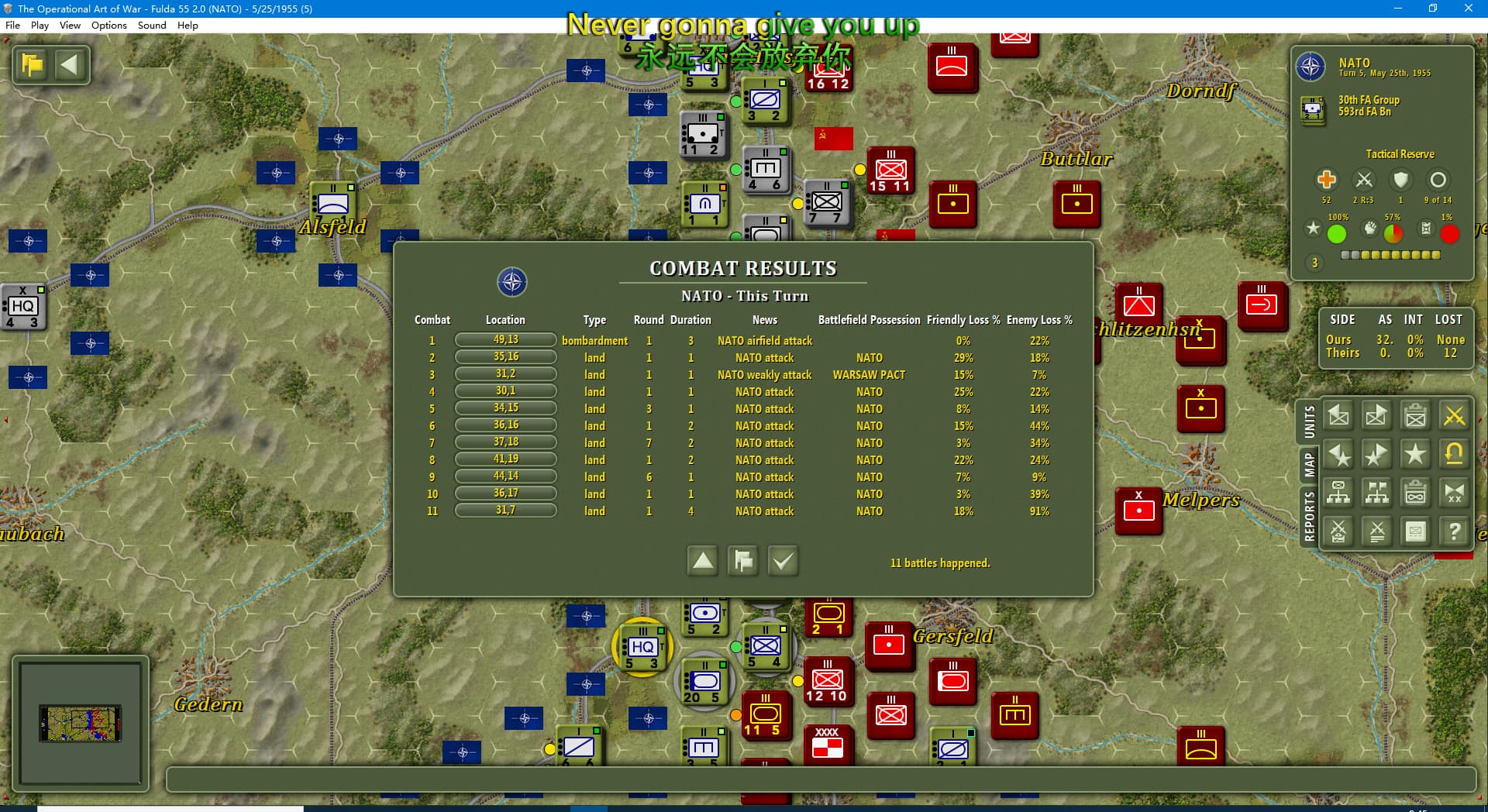Click location button 35,16 for combat 2
Image resolution: width=1488 pixels, height=812 pixels.
505,356
